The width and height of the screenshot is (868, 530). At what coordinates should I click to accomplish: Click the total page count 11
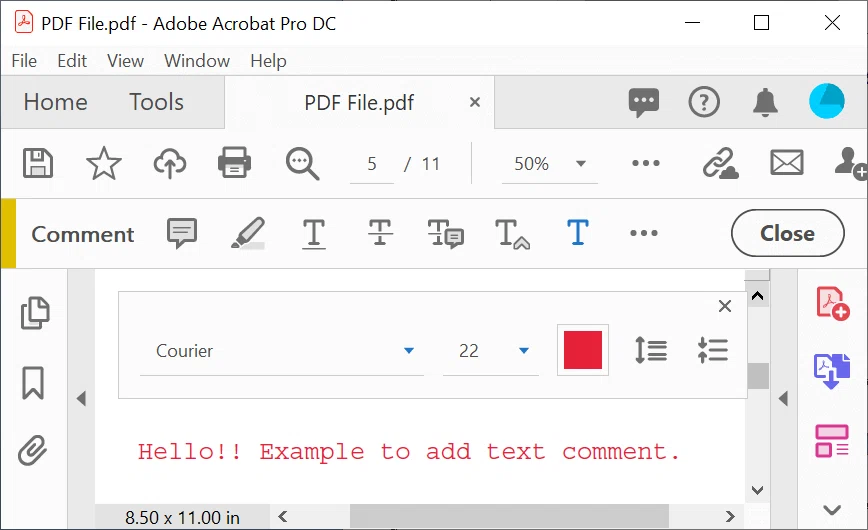[431, 164]
